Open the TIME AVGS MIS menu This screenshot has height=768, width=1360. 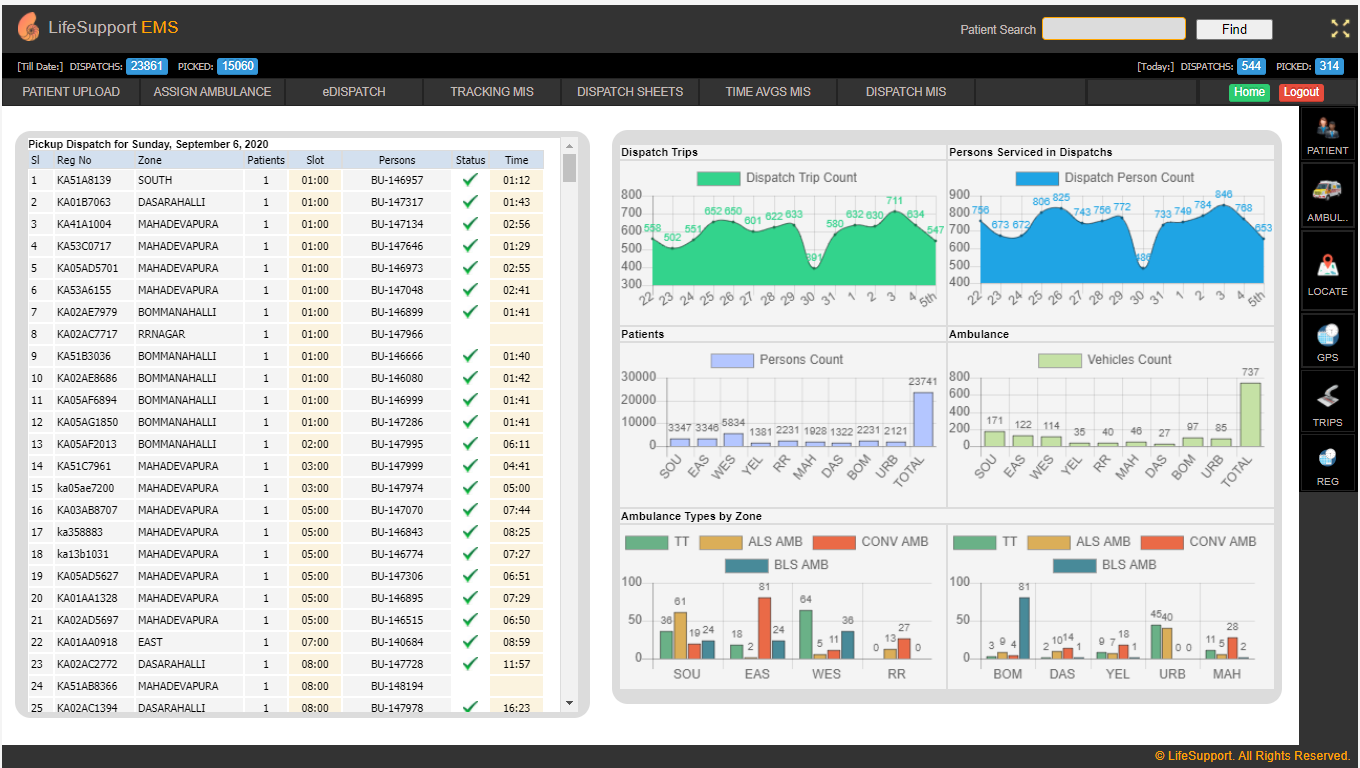[768, 91]
